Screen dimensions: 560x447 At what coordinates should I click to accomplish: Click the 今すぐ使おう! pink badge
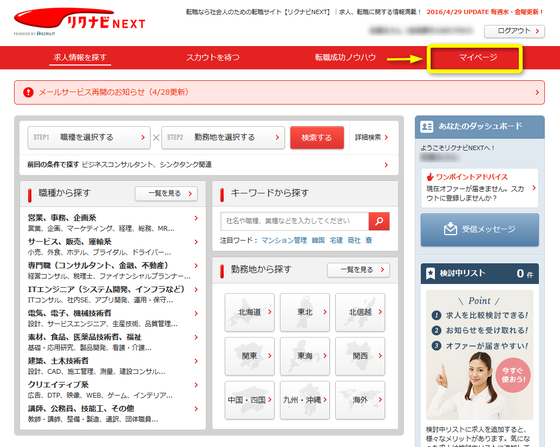click(513, 375)
